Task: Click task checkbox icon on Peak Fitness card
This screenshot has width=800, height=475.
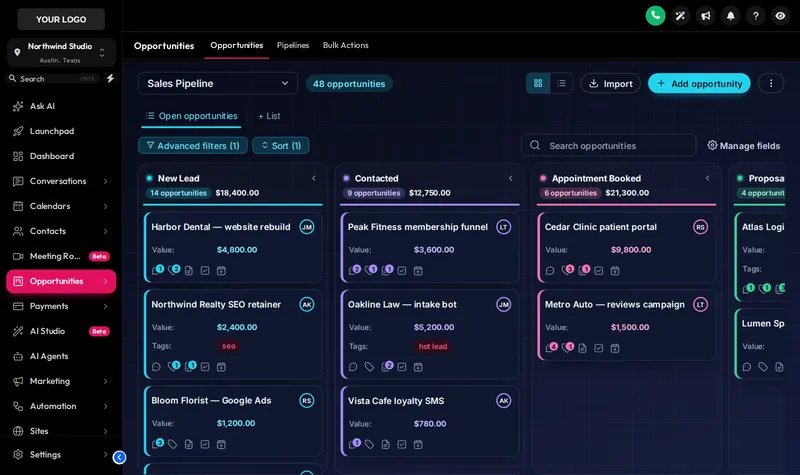Action: pyautogui.click(x=402, y=270)
